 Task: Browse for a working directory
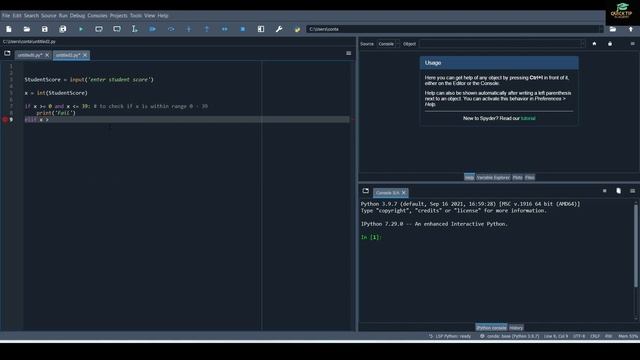coord(613,29)
